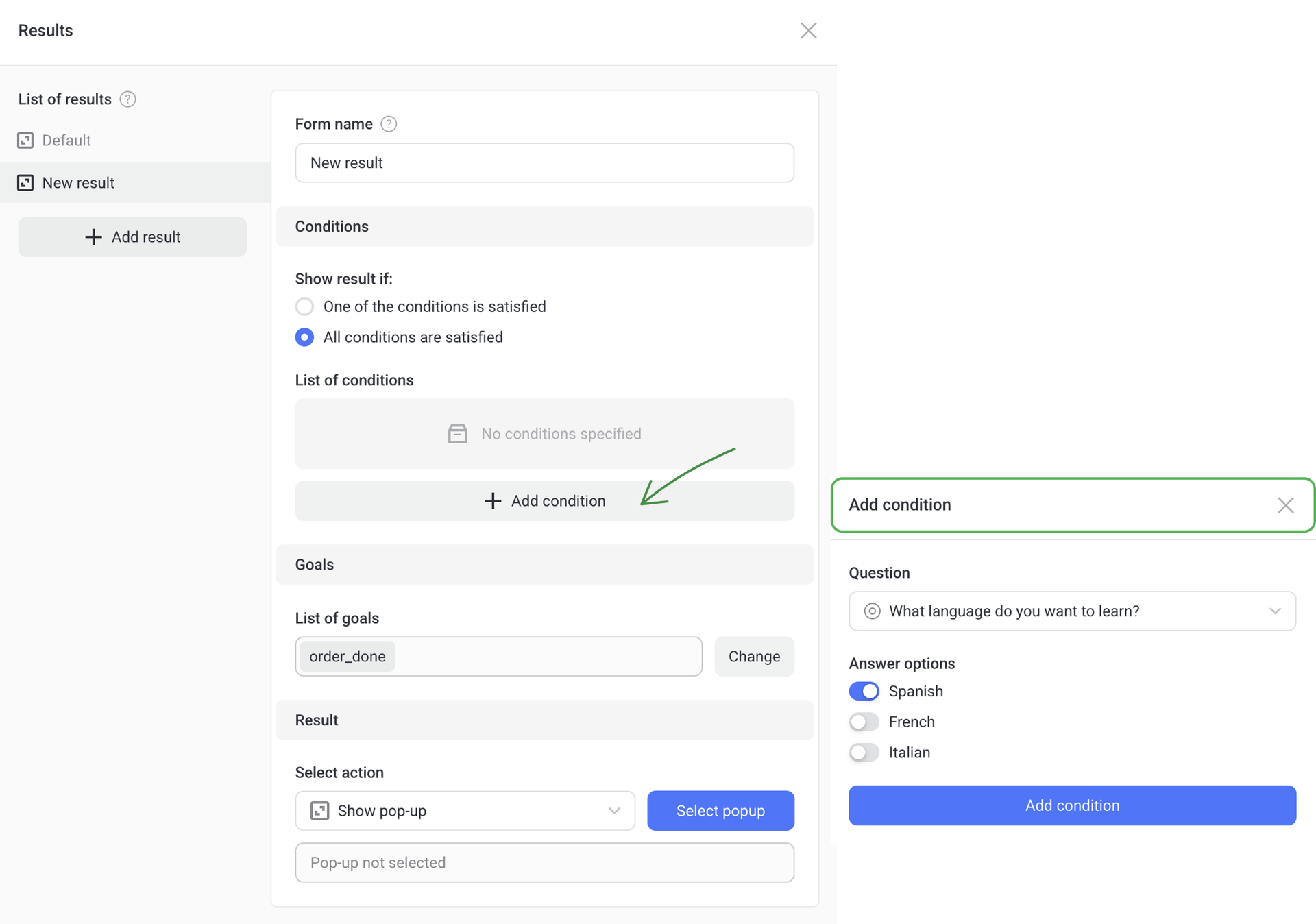Open the Default result in the list

[x=66, y=141]
